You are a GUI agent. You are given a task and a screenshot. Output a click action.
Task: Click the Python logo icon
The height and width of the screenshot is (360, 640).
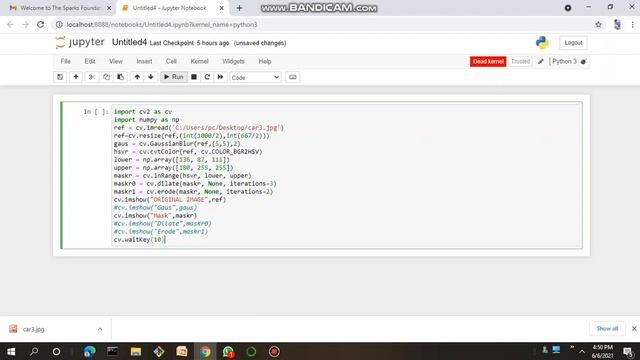coord(542,42)
